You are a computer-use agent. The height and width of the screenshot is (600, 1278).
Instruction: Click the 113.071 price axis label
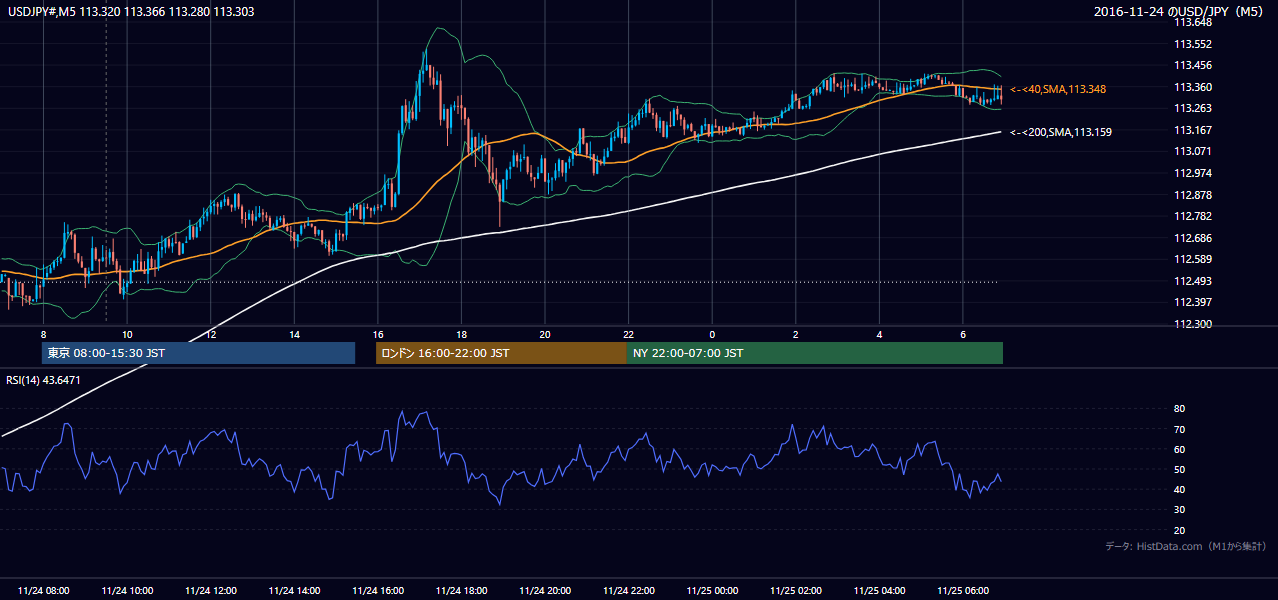[x=1192, y=151]
